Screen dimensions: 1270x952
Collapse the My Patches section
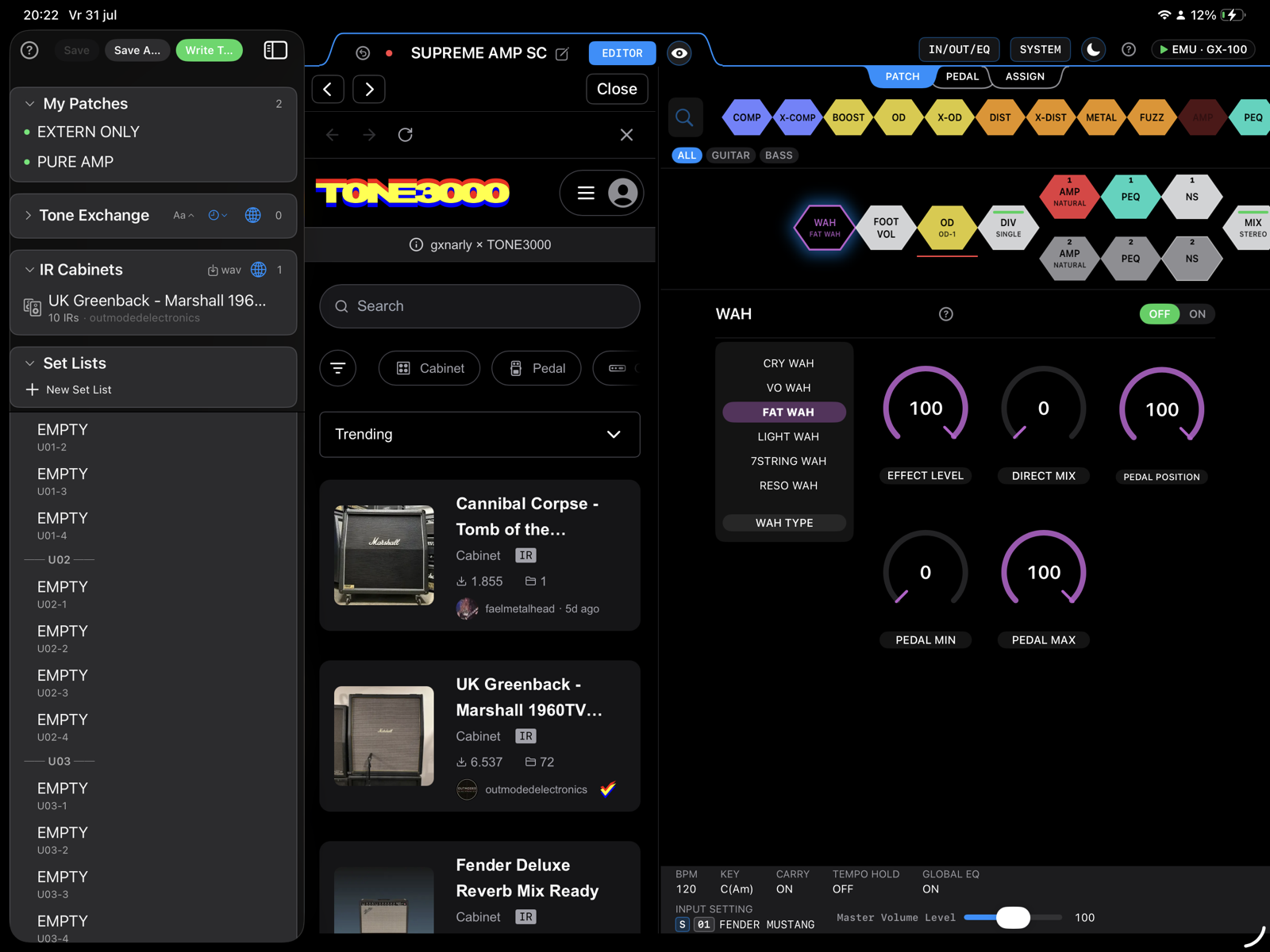29,104
